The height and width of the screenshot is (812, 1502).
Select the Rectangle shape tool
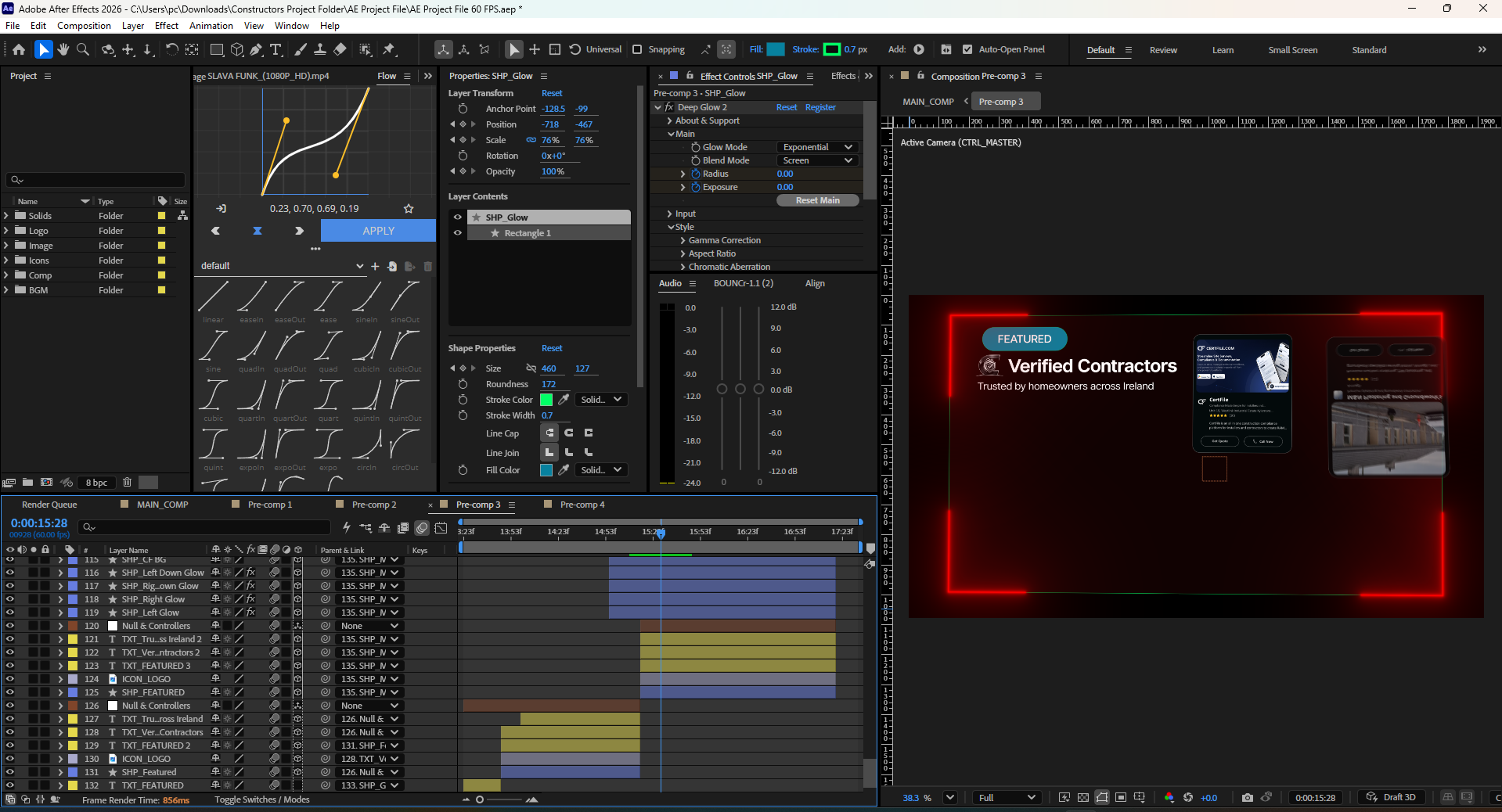pos(217,49)
